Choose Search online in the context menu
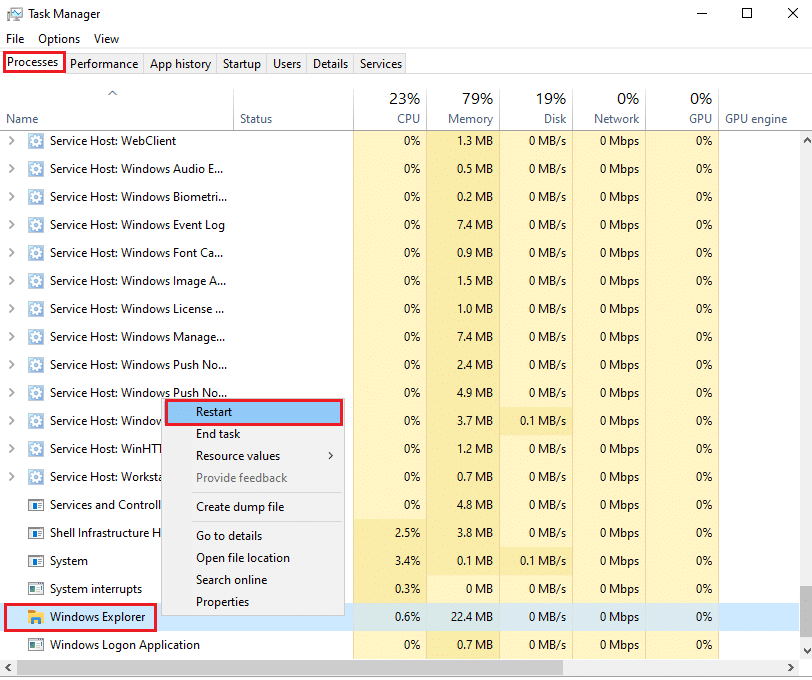 tap(231, 579)
